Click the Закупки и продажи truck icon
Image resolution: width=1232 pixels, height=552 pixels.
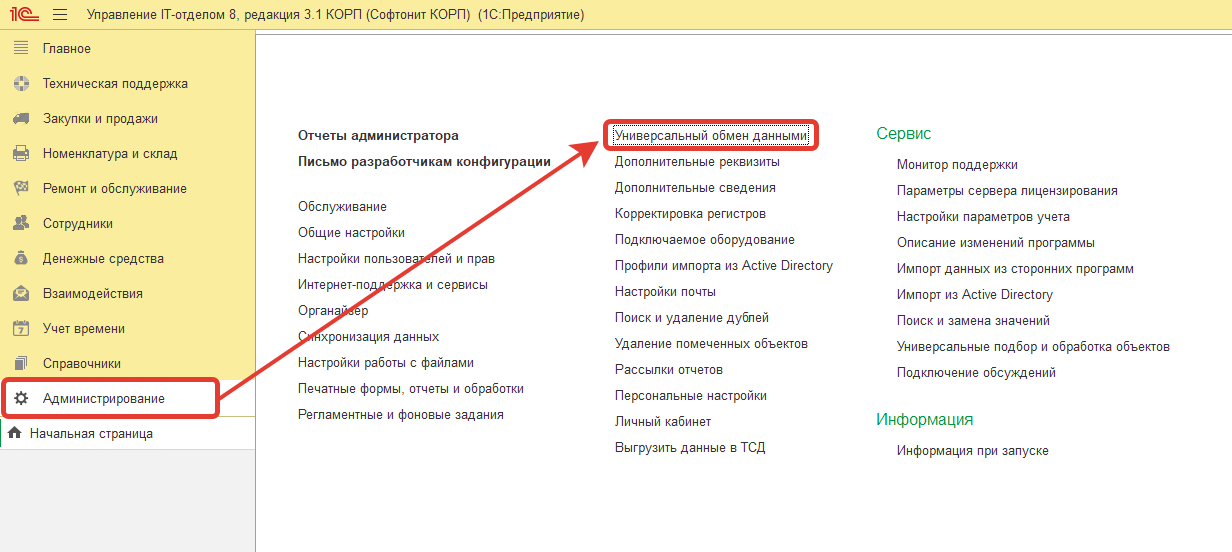tap(21, 119)
